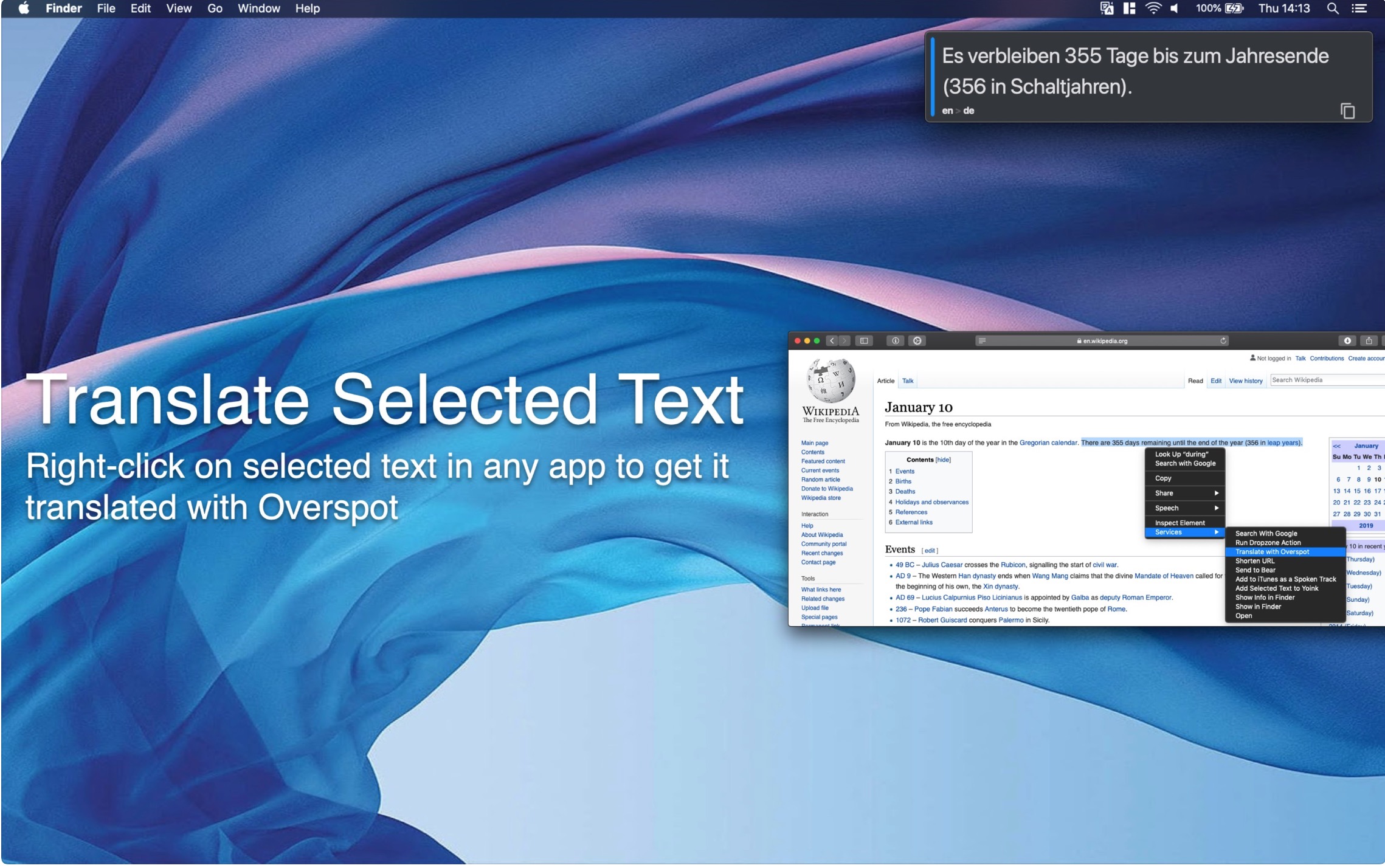The image size is (1385, 868).
Task: Click the Safari sidebar toggle button
Action: (x=863, y=341)
